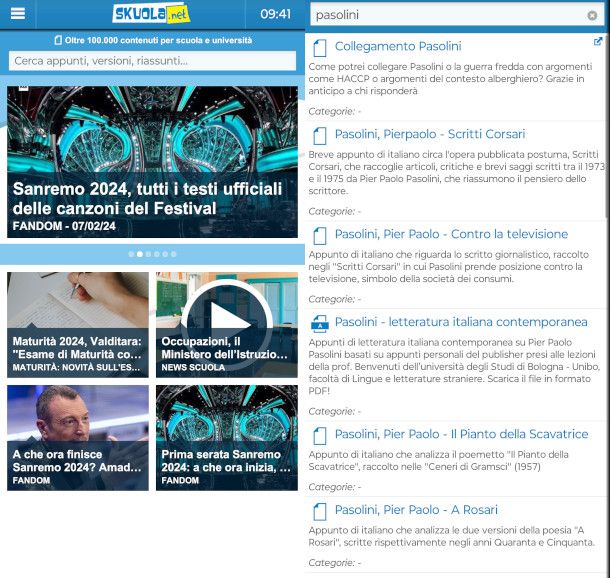
Task: Open Sanremo 2024 testi ufficiali banner
Action: click(x=152, y=162)
